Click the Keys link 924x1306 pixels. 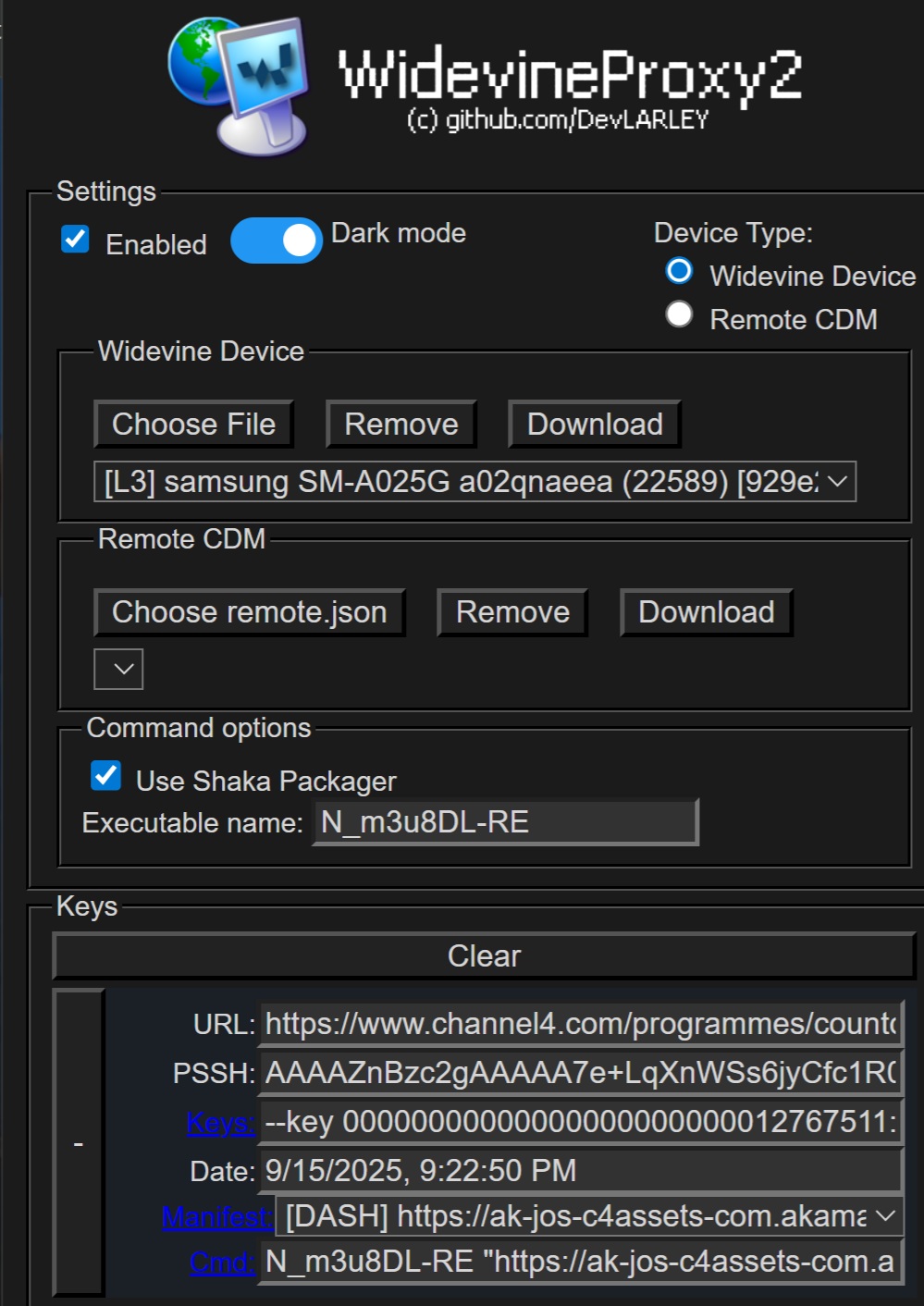coord(220,1123)
